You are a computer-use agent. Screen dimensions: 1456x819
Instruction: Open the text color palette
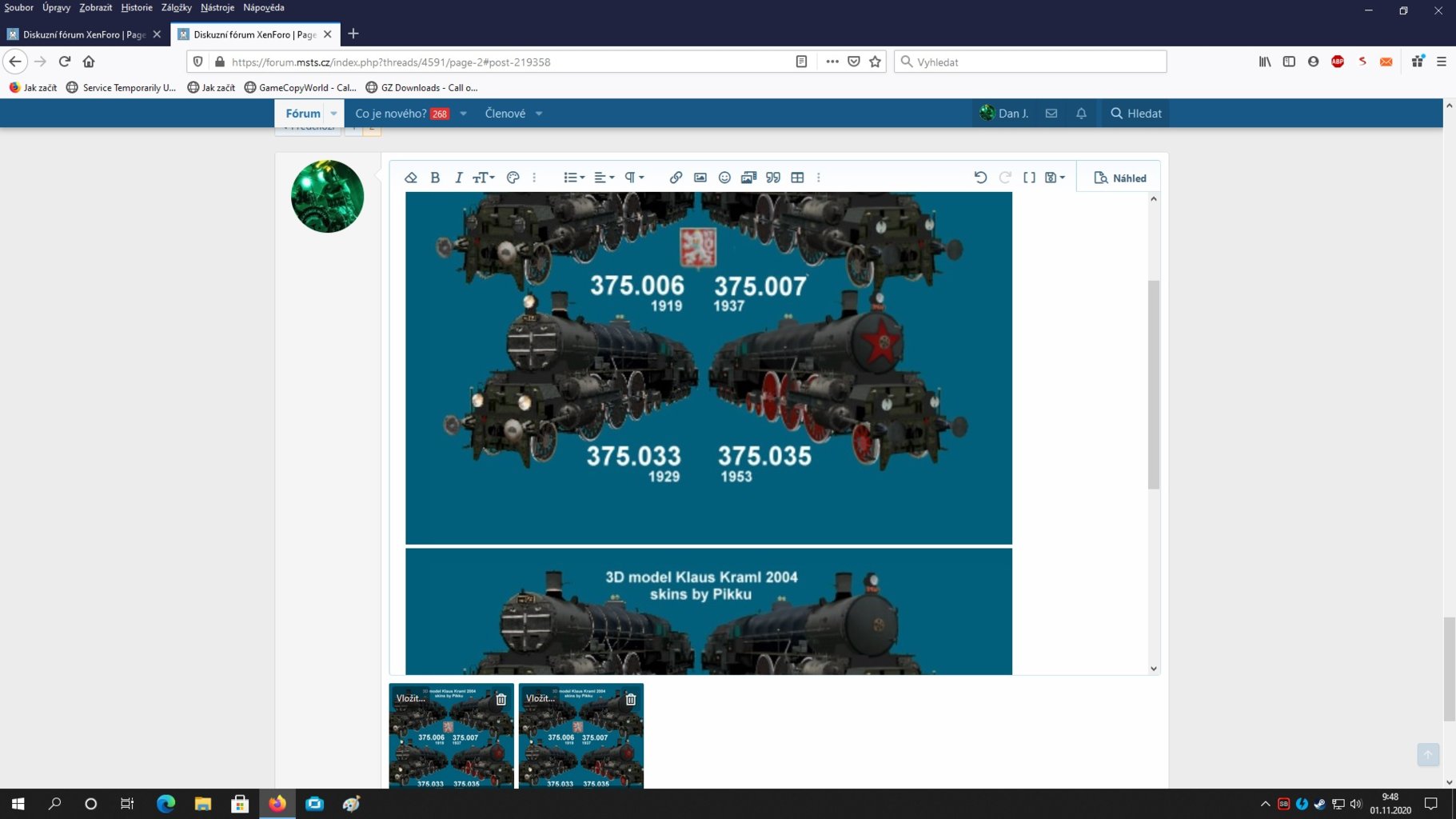[x=513, y=178]
